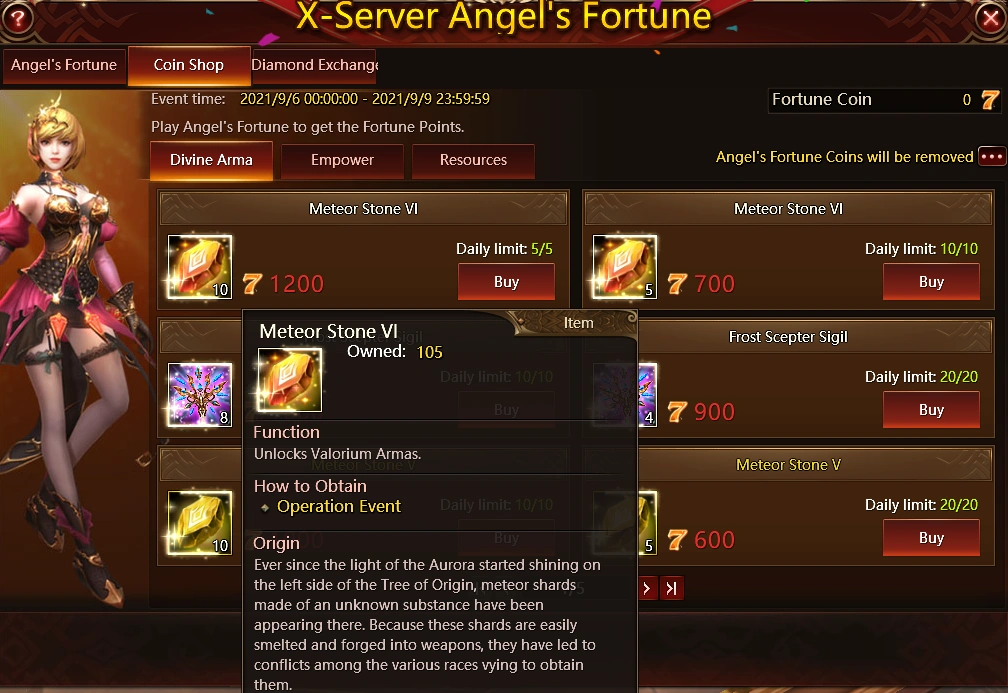This screenshot has height=693, width=1008.
Task: Switch to the Angel's Fortune tab
Action: click(64, 66)
